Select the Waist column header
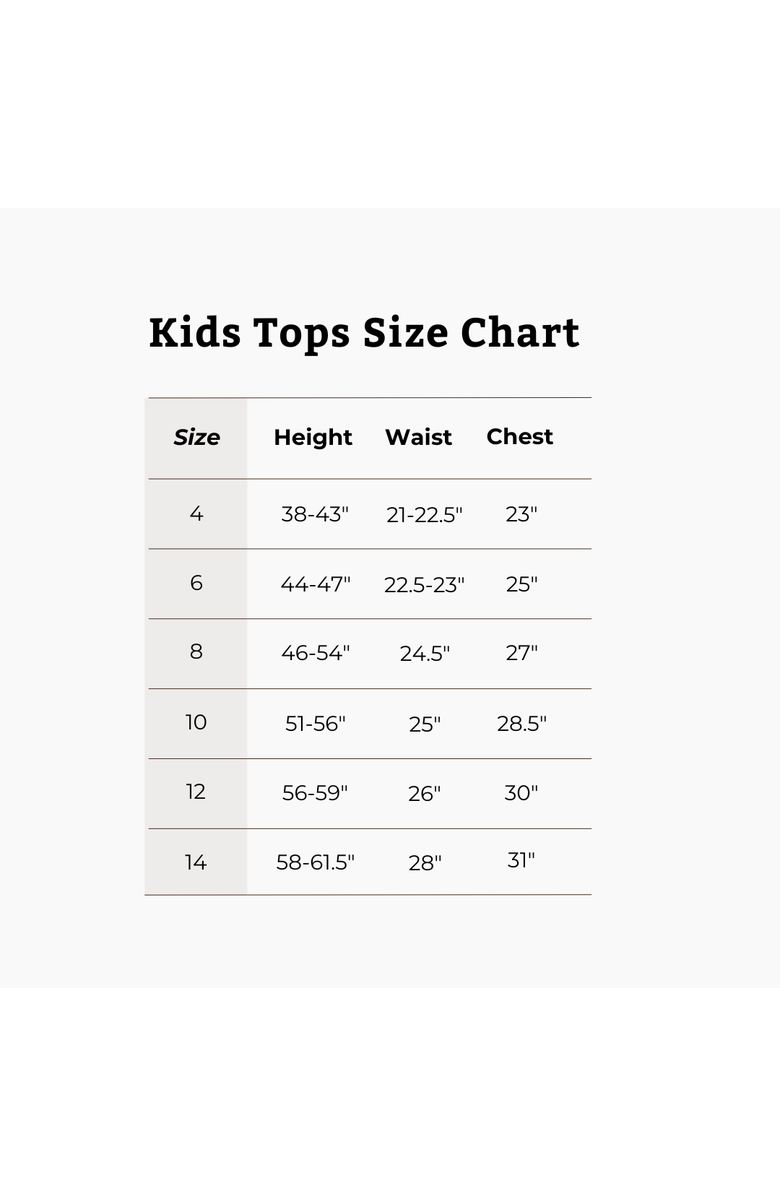This screenshot has height=1196, width=780. click(418, 438)
